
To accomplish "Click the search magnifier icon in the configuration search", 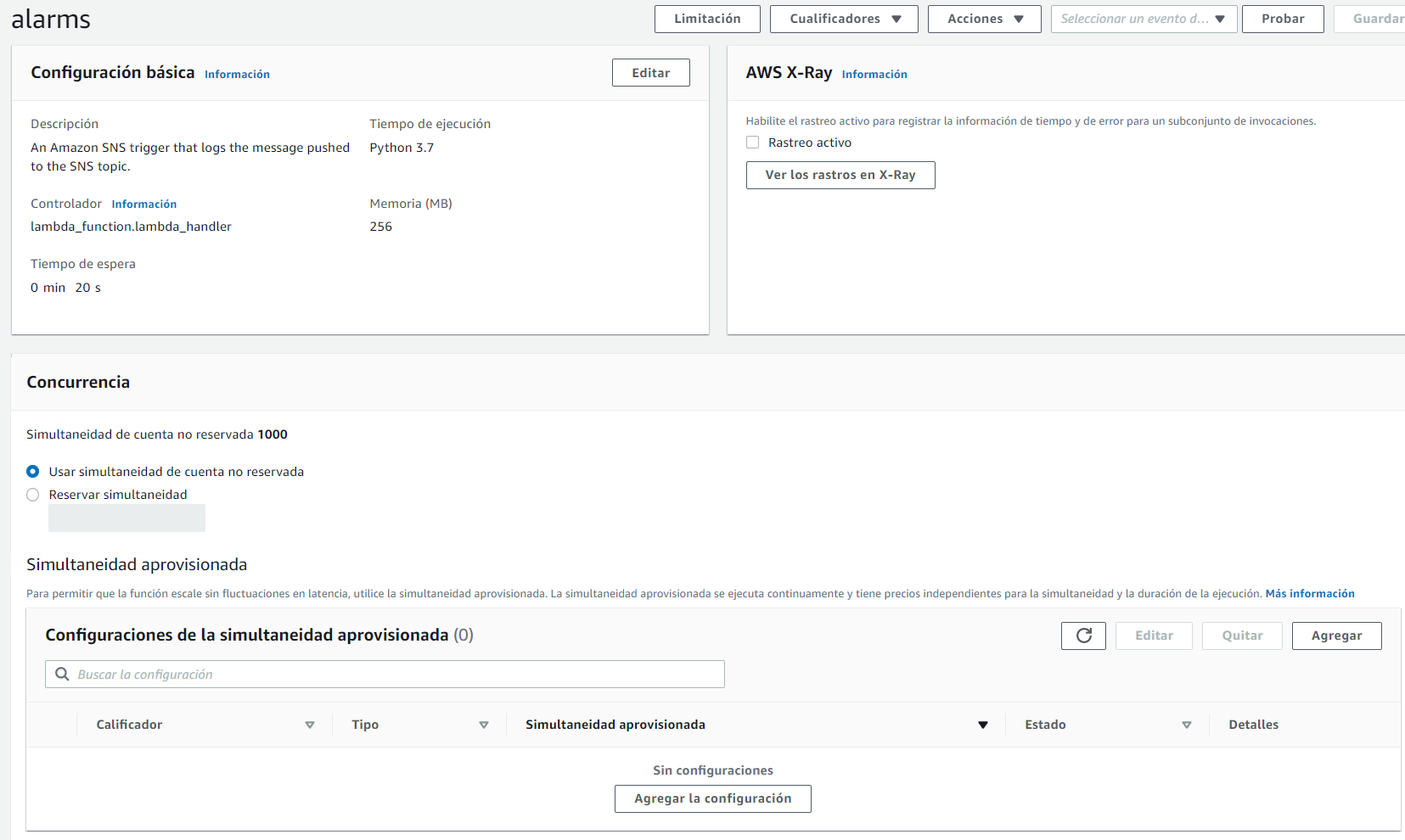I will point(62,674).
